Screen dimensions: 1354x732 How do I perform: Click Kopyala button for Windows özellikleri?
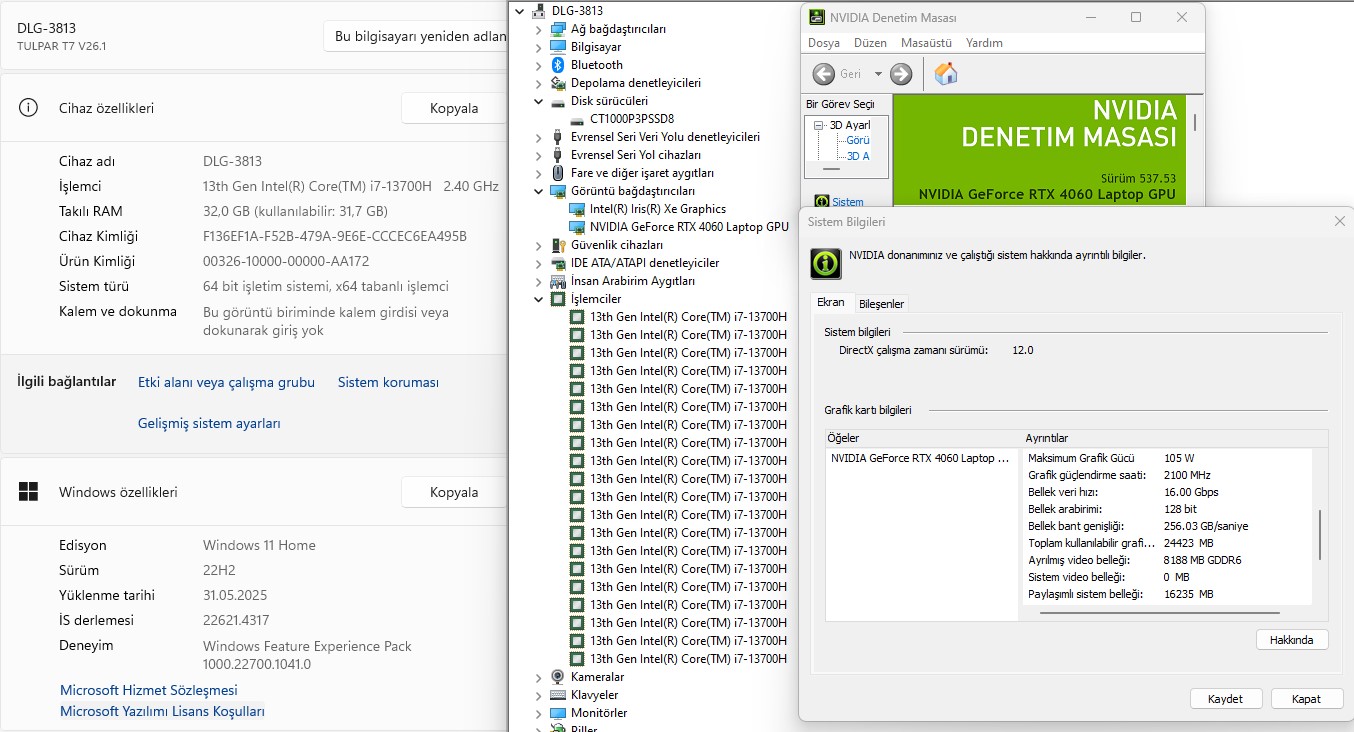454,492
